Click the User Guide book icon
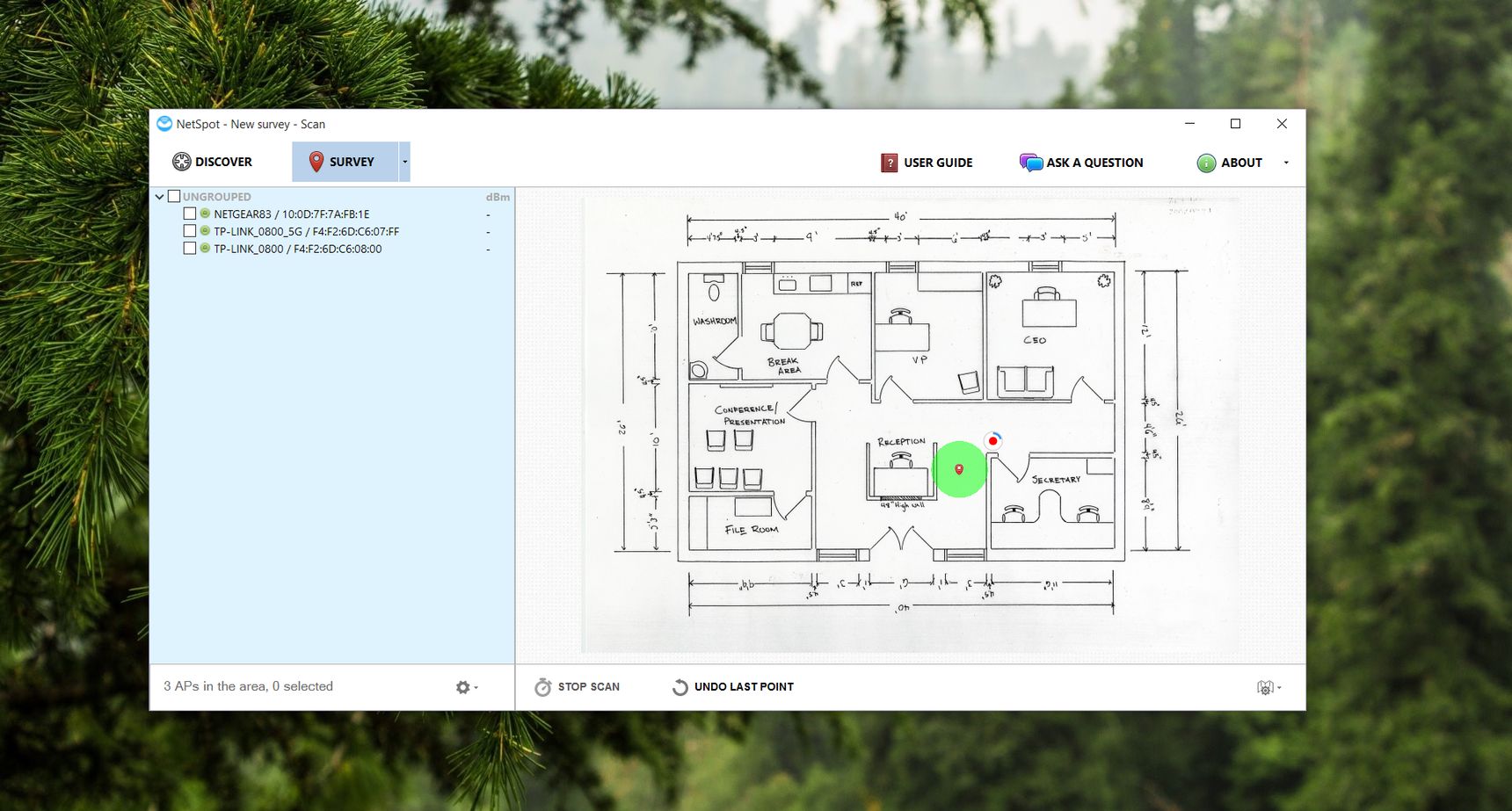Screen dimensions: 1512x811 (x=889, y=163)
